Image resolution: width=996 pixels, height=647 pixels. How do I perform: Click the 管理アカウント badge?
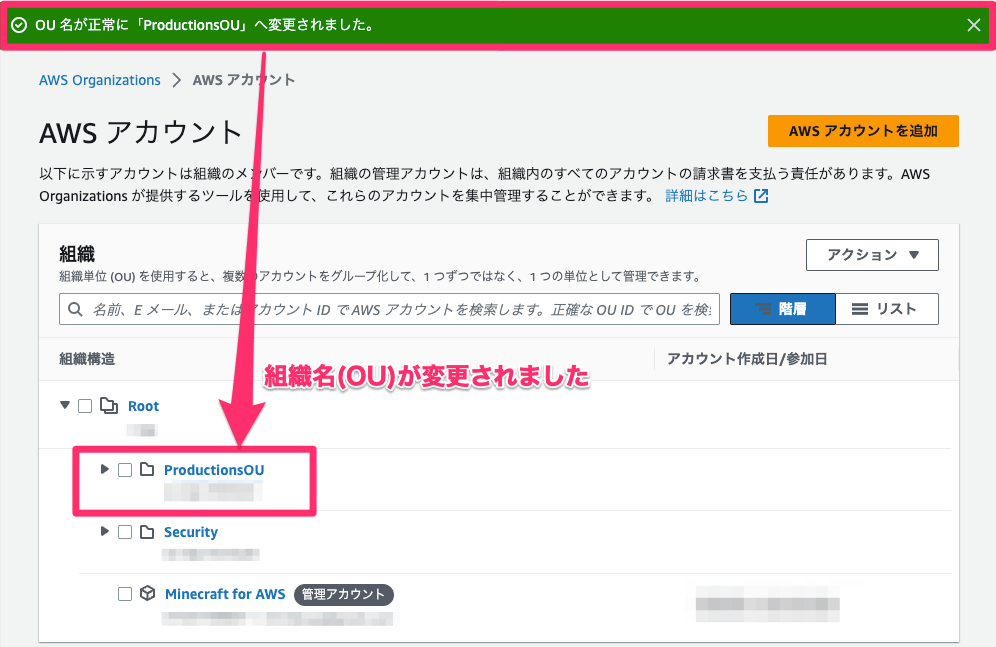pos(344,594)
